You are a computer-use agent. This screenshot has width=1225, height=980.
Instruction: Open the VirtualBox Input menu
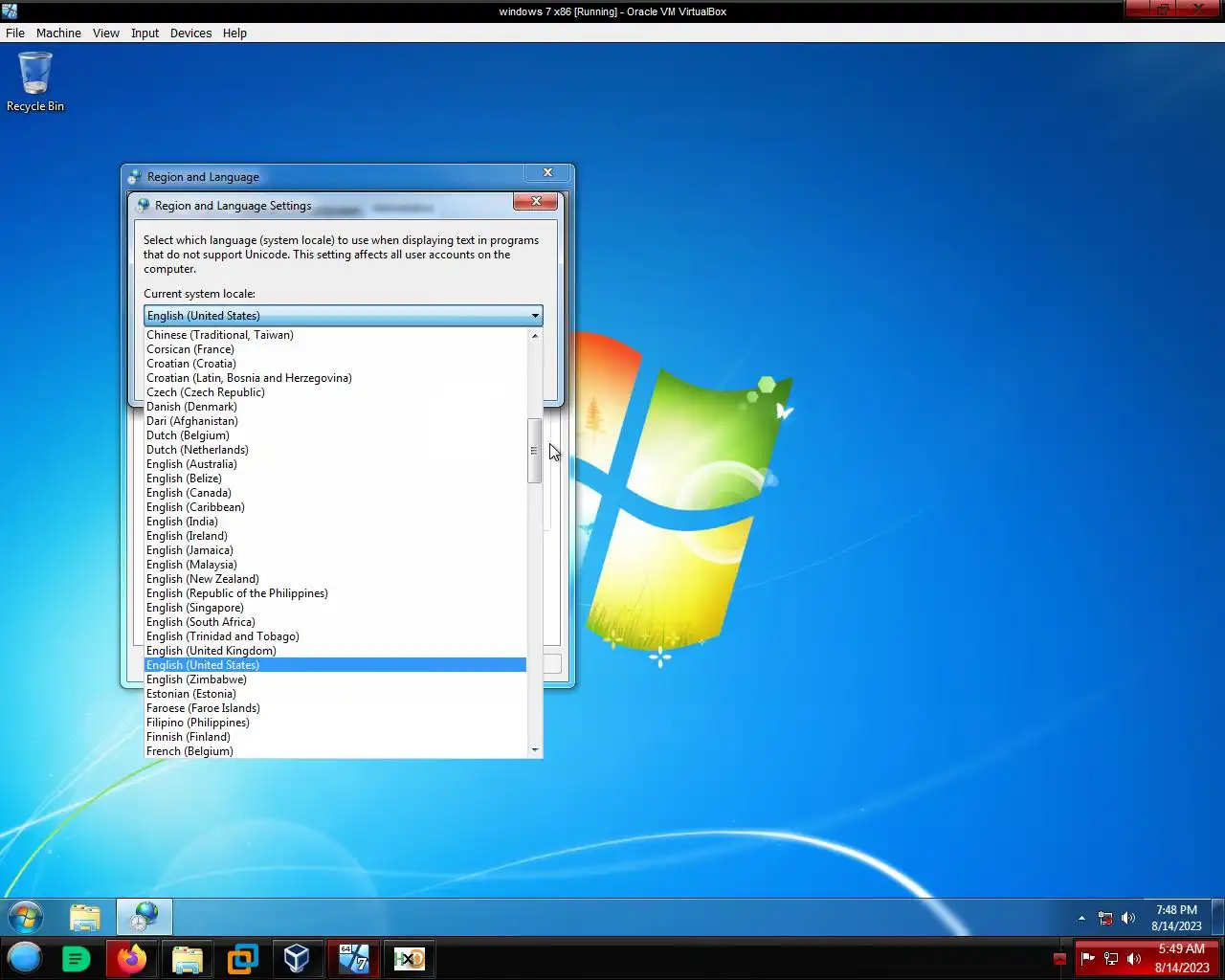pyautogui.click(x=145, y=33)
